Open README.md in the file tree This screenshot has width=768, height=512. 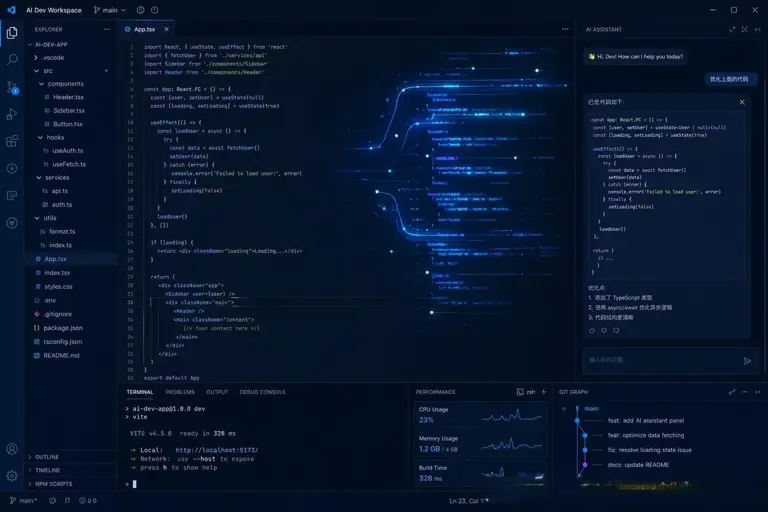pyautogui.click(x=61, y=356)
